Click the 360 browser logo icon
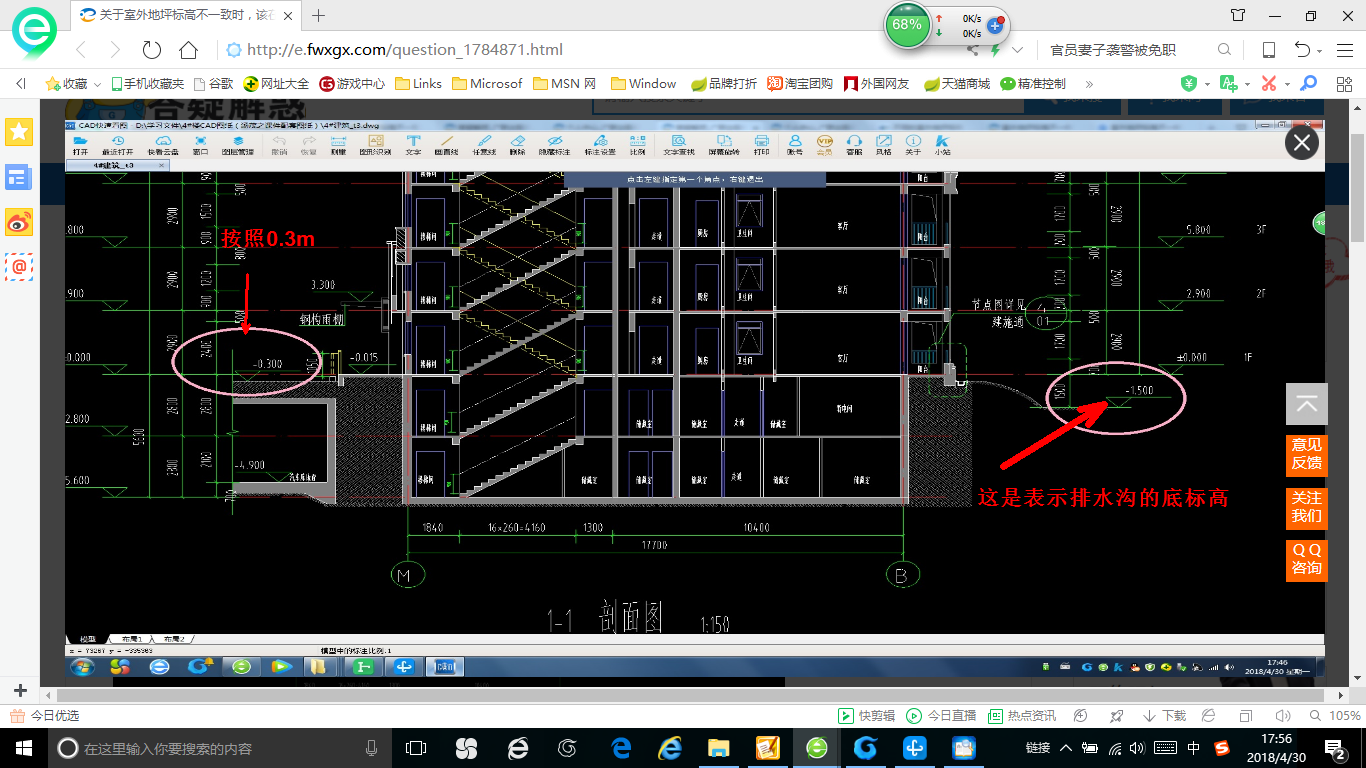1366x768 pixels. coord(35,32)
